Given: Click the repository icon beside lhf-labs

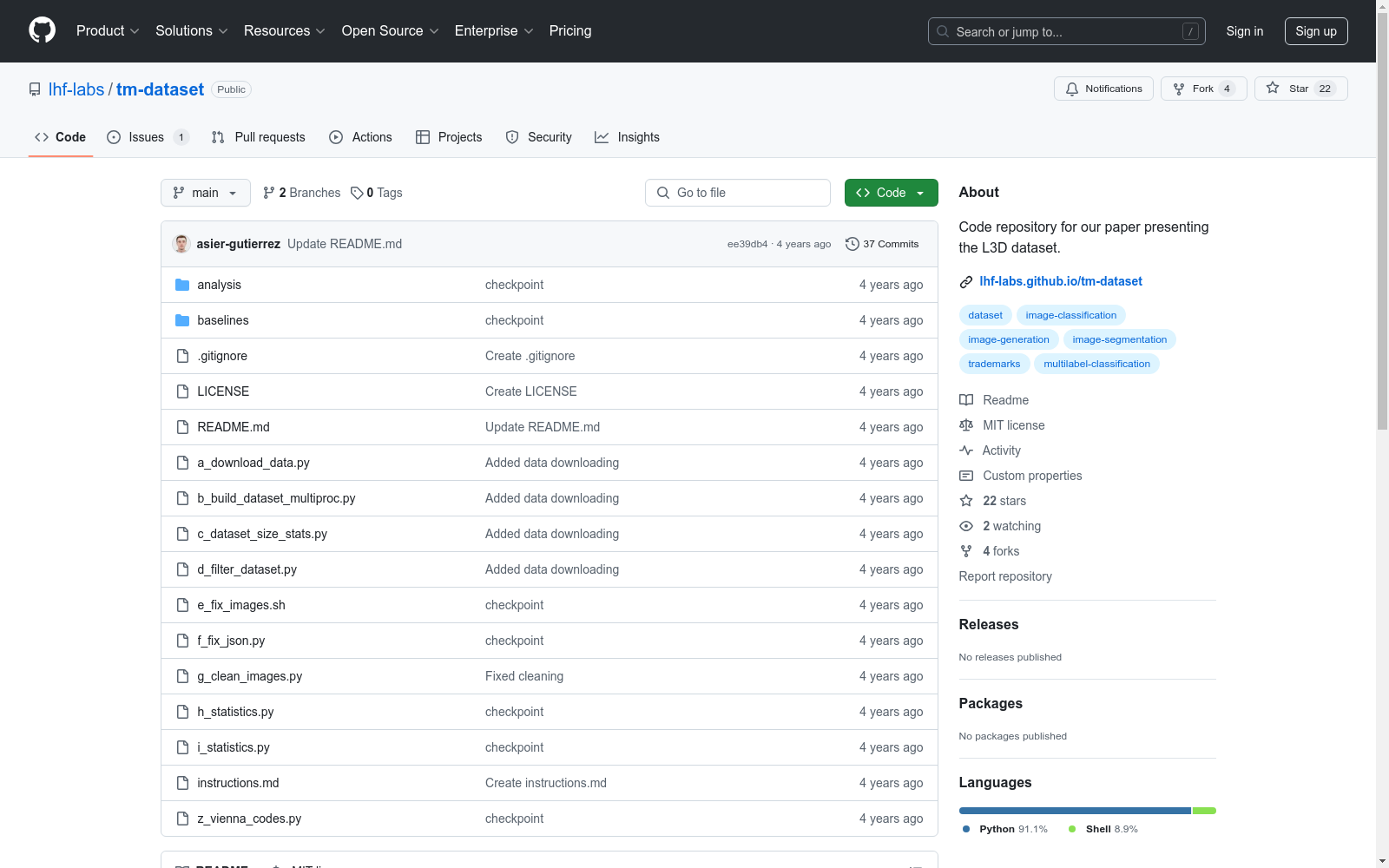Looking at the screenshot, I should click(35, 89).
